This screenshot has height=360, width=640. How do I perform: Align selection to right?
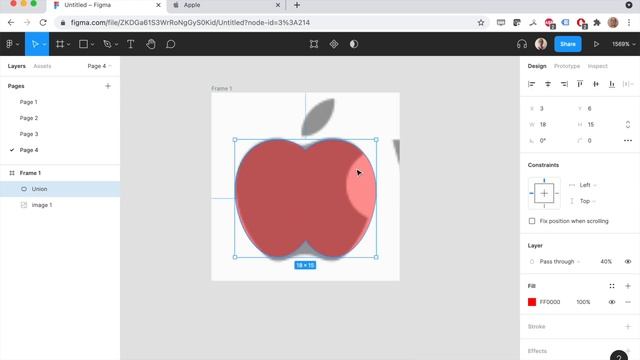(564, 84)
